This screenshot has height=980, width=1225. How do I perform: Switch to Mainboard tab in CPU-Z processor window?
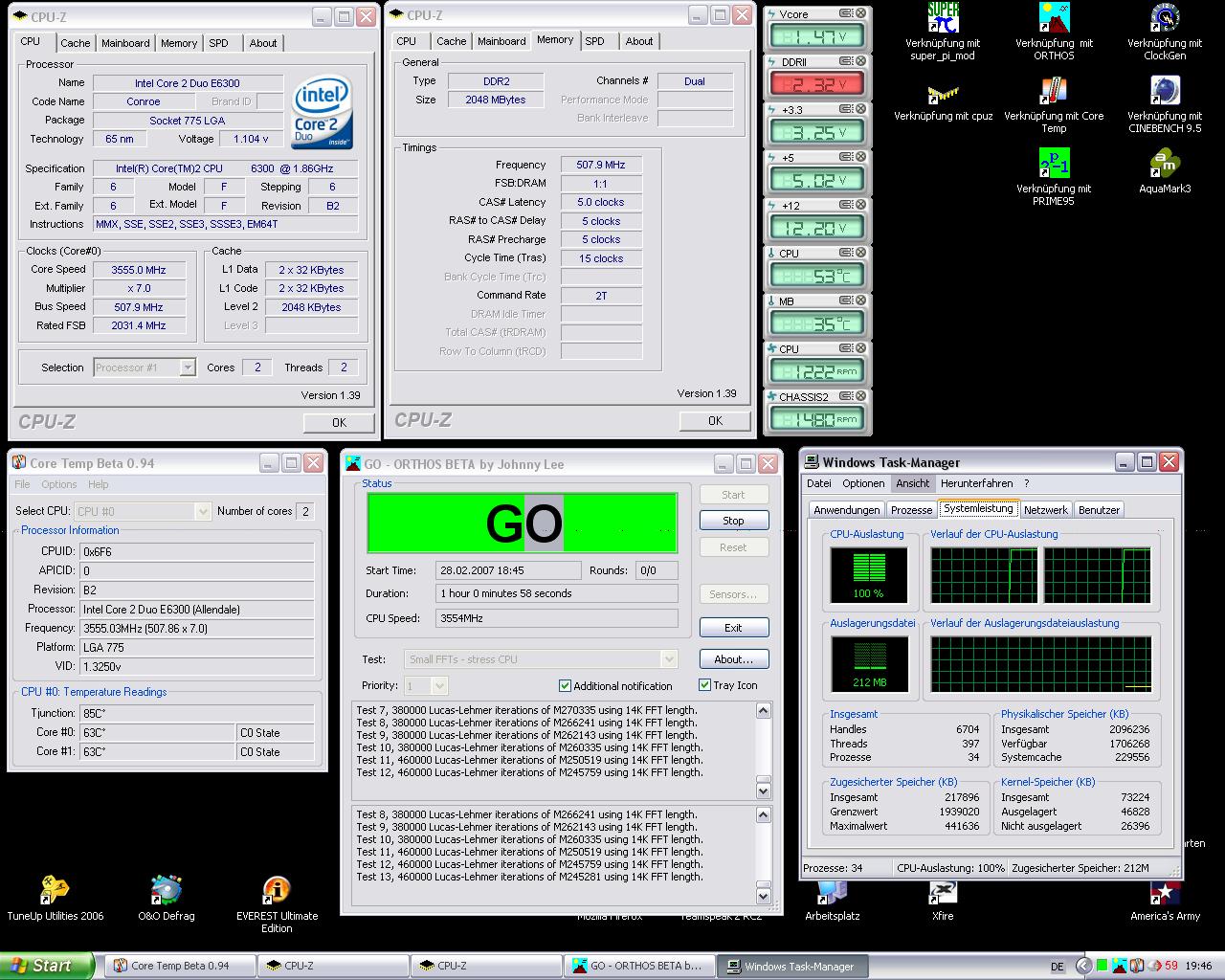tap(125, 43)
